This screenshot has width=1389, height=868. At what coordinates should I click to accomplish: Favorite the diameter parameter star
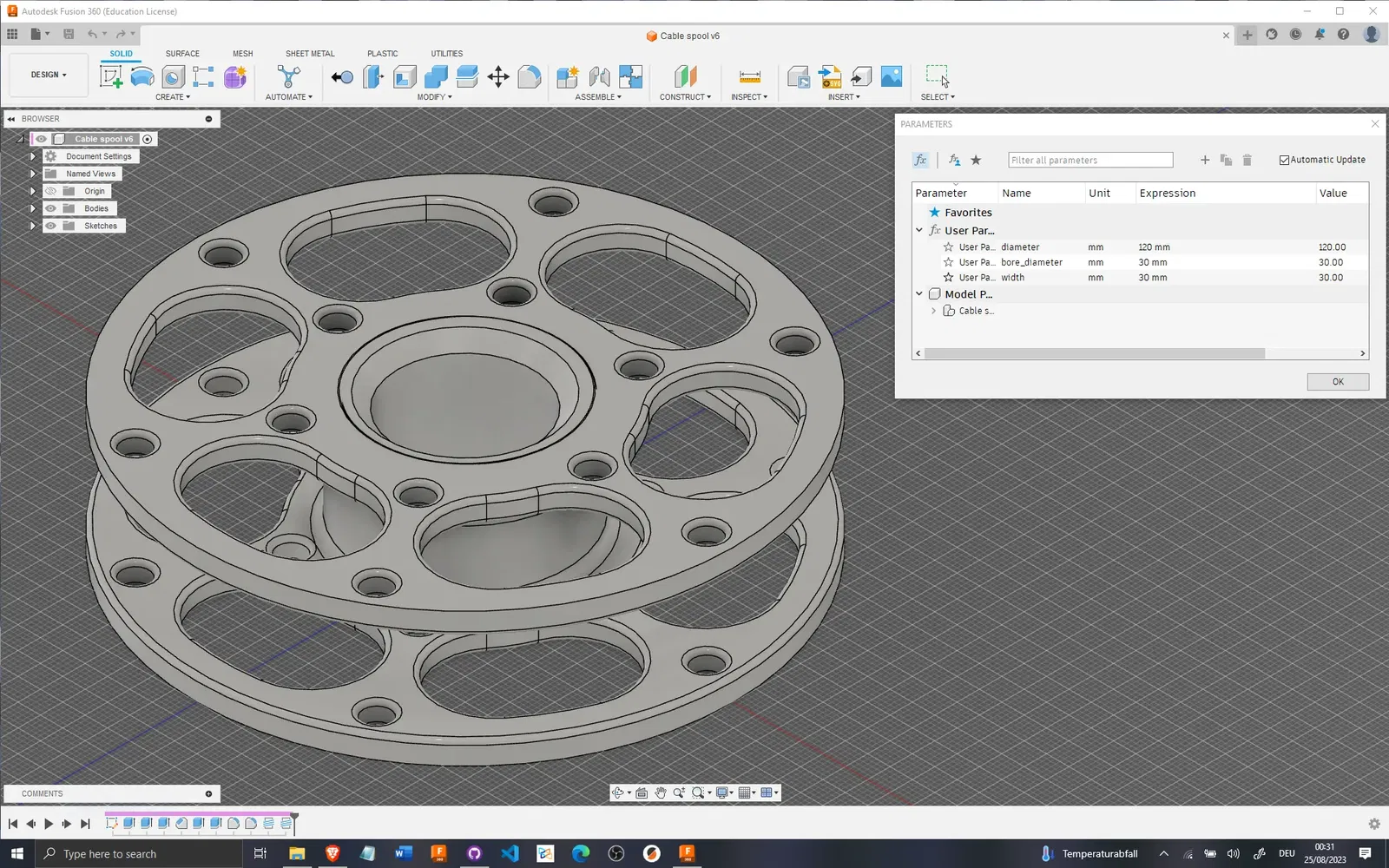pyautogui.click(x=948, y=247)
